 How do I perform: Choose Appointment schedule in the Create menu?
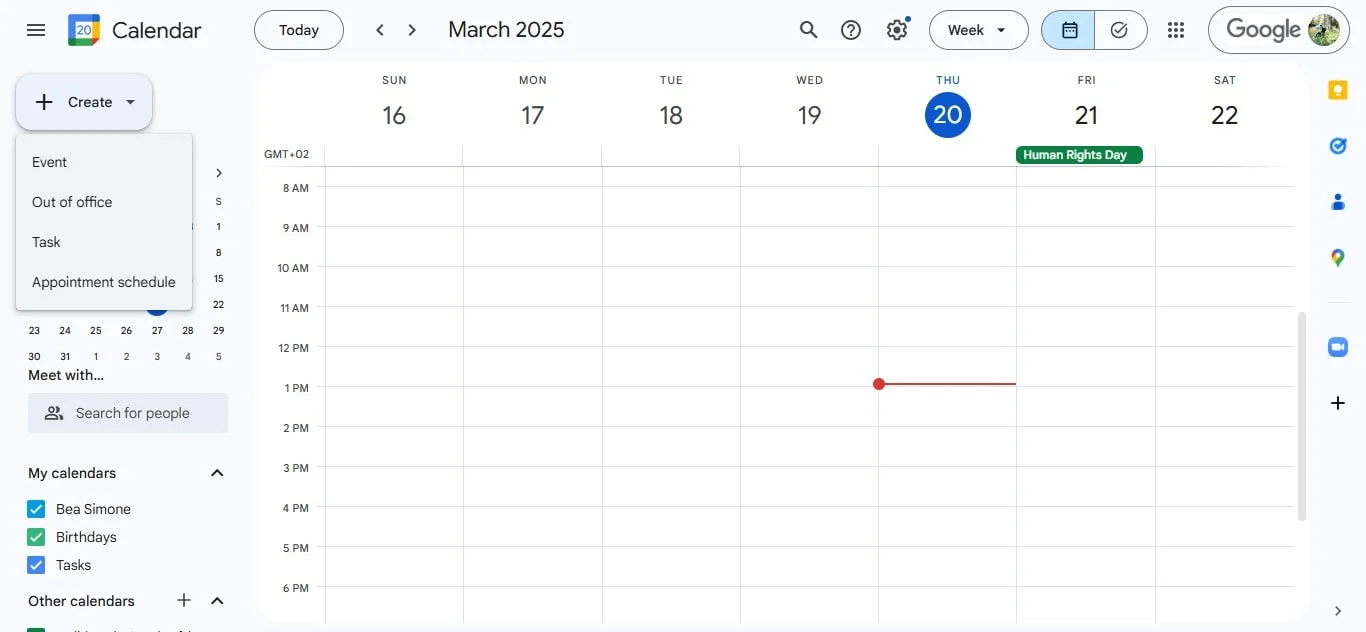[103, 281]
